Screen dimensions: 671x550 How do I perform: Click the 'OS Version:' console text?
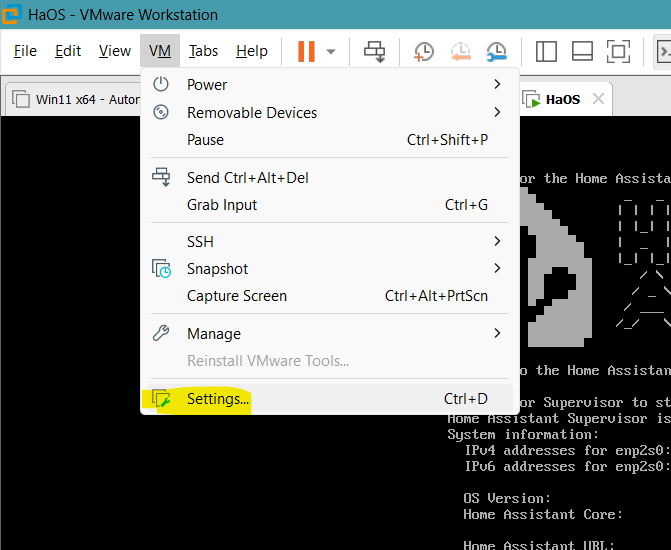507,499
